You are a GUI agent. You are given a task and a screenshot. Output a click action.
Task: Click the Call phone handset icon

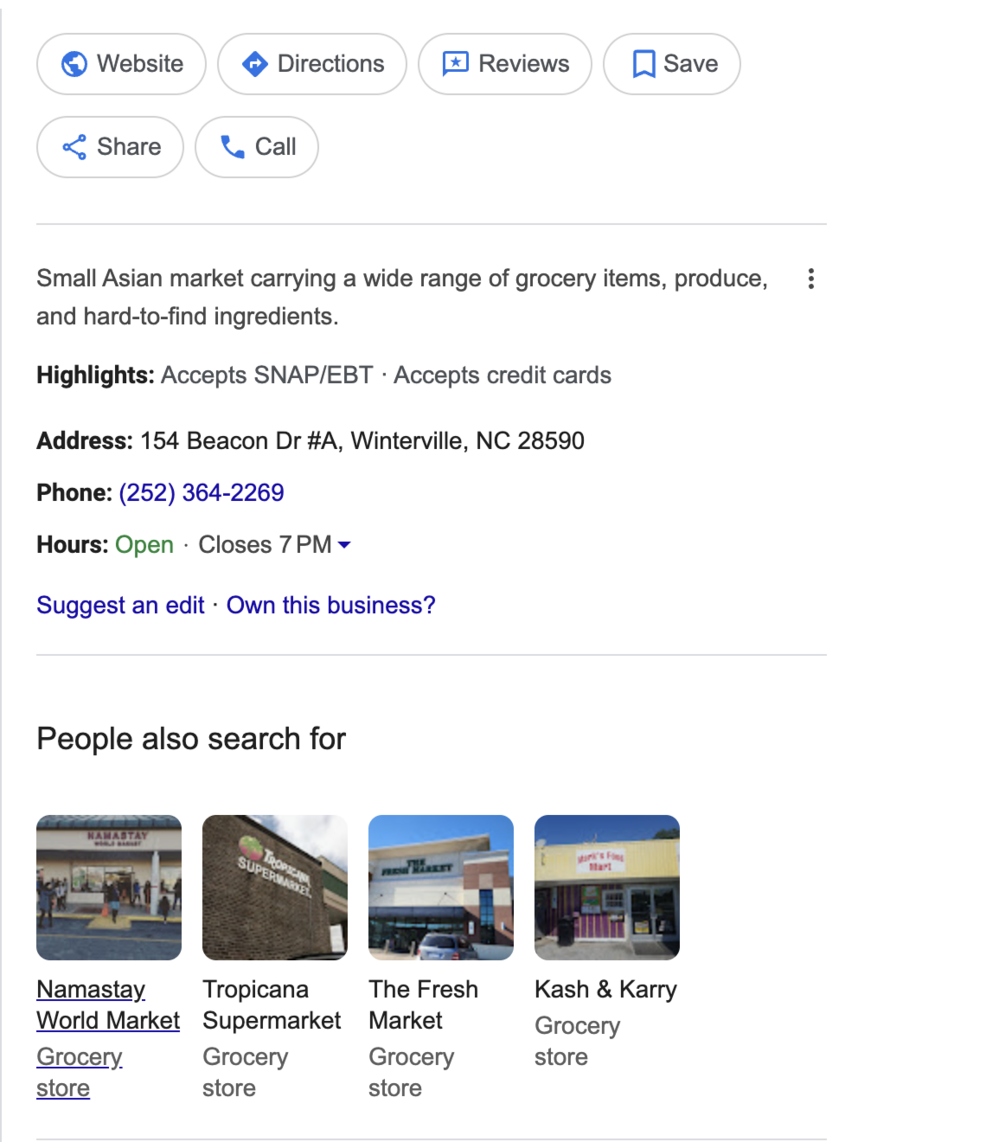pos(233,147)
